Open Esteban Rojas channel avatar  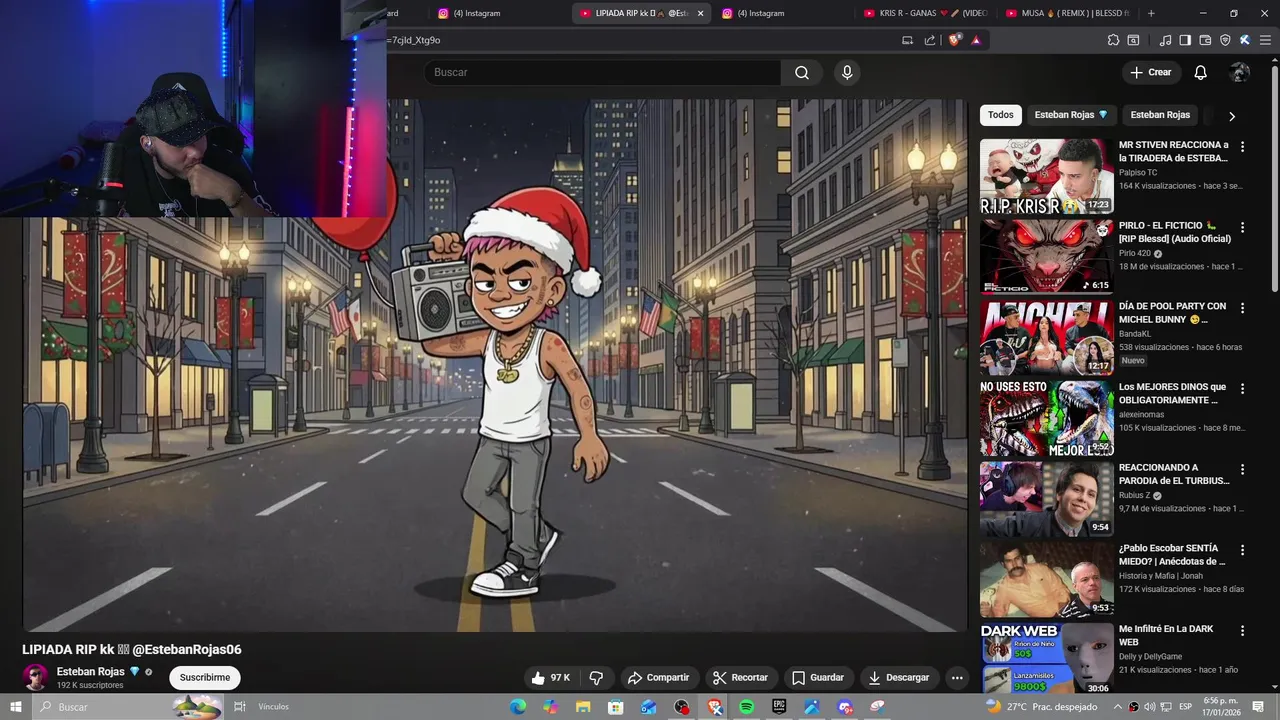[36, 677]
